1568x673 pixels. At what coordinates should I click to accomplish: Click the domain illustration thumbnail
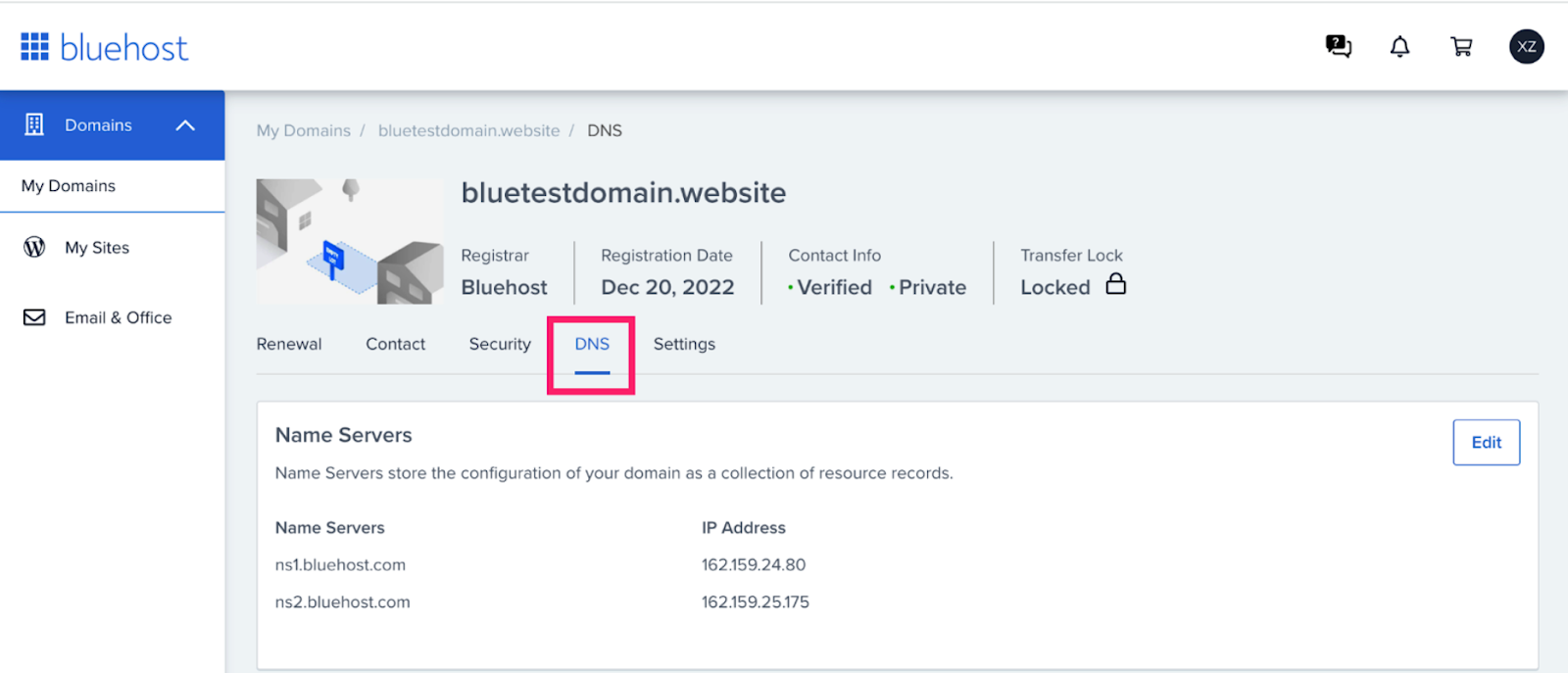(x=350, y=241)
